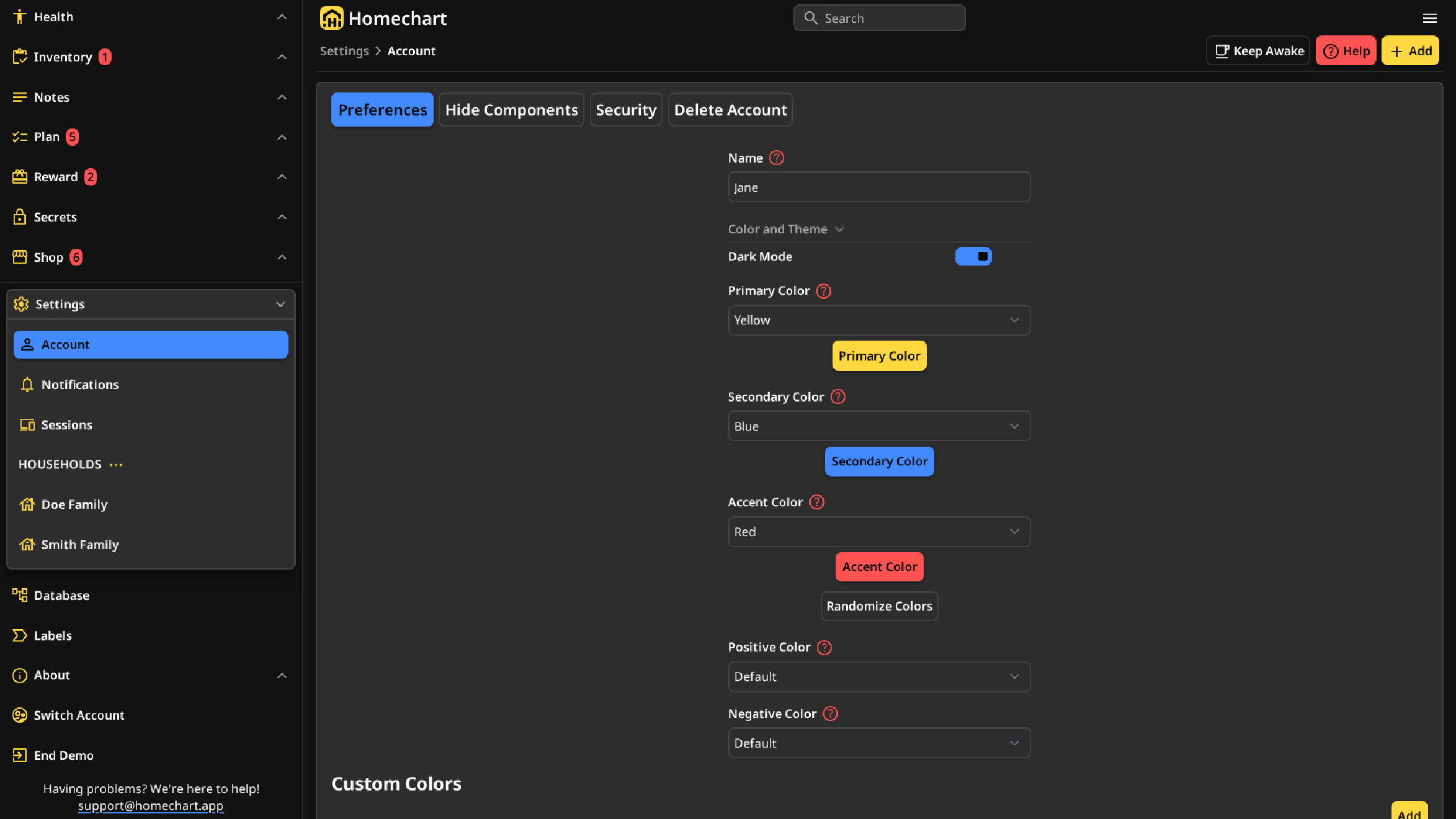Open Sessions in the sidebar

pyautogui.click(x=151, y=425)
